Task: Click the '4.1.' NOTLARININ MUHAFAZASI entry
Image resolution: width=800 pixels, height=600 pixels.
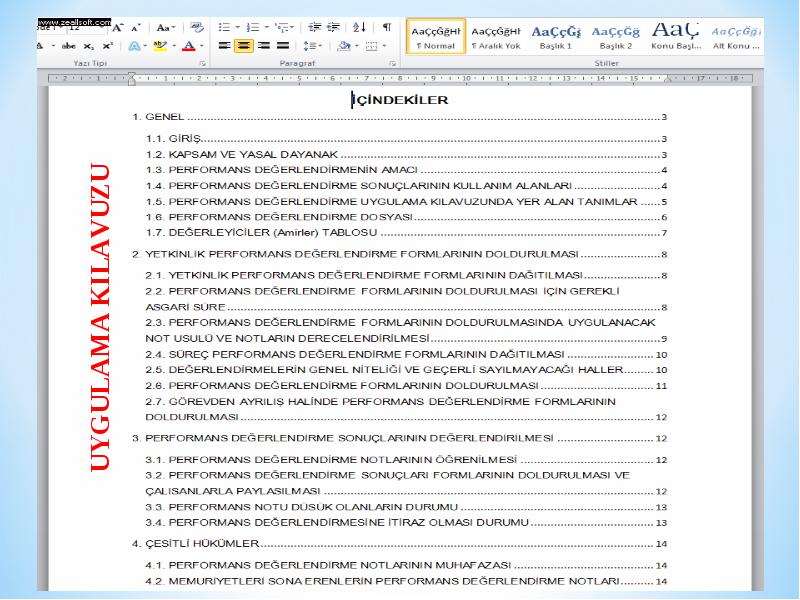Action: tap(407, 565)
